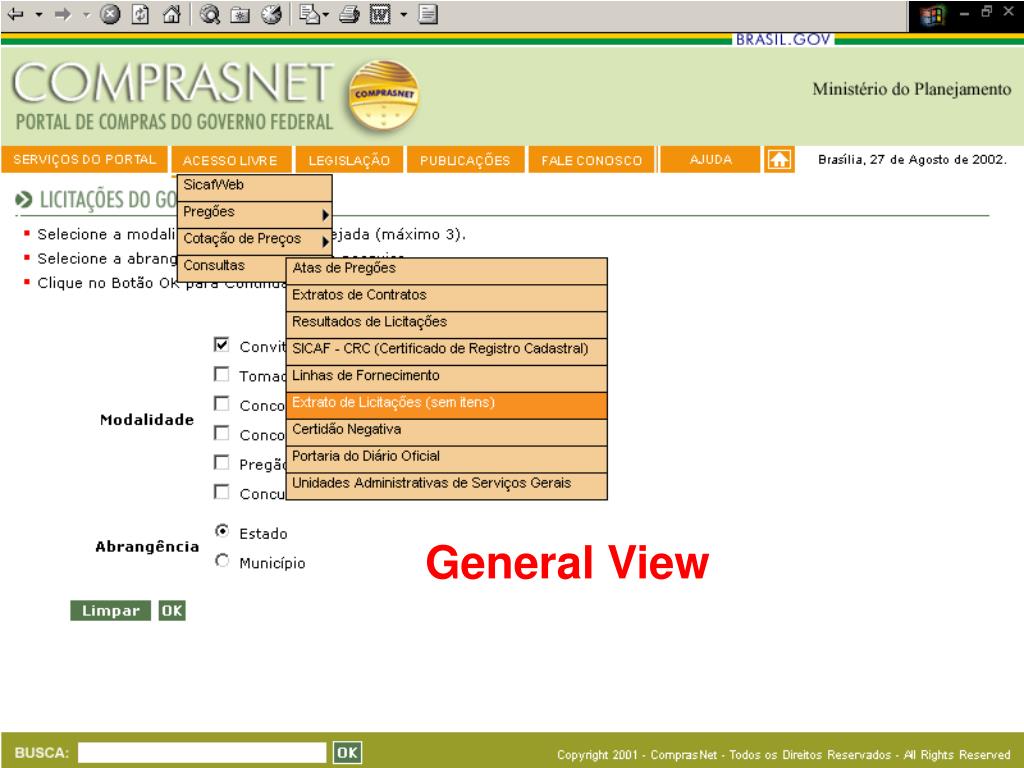This screenshot has width=1024, height=768.
Task: Click the Copyright 2001 ComprasNet footer text
Action: (784, 754)
